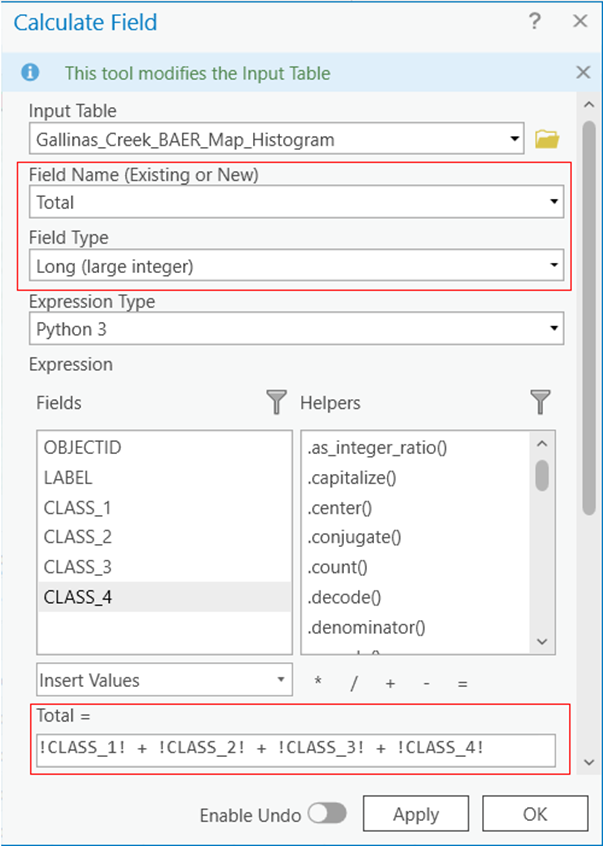This screenshot has height=846, width=603.
Task: Click in the Total expression text box
Action: click(295, 750)
